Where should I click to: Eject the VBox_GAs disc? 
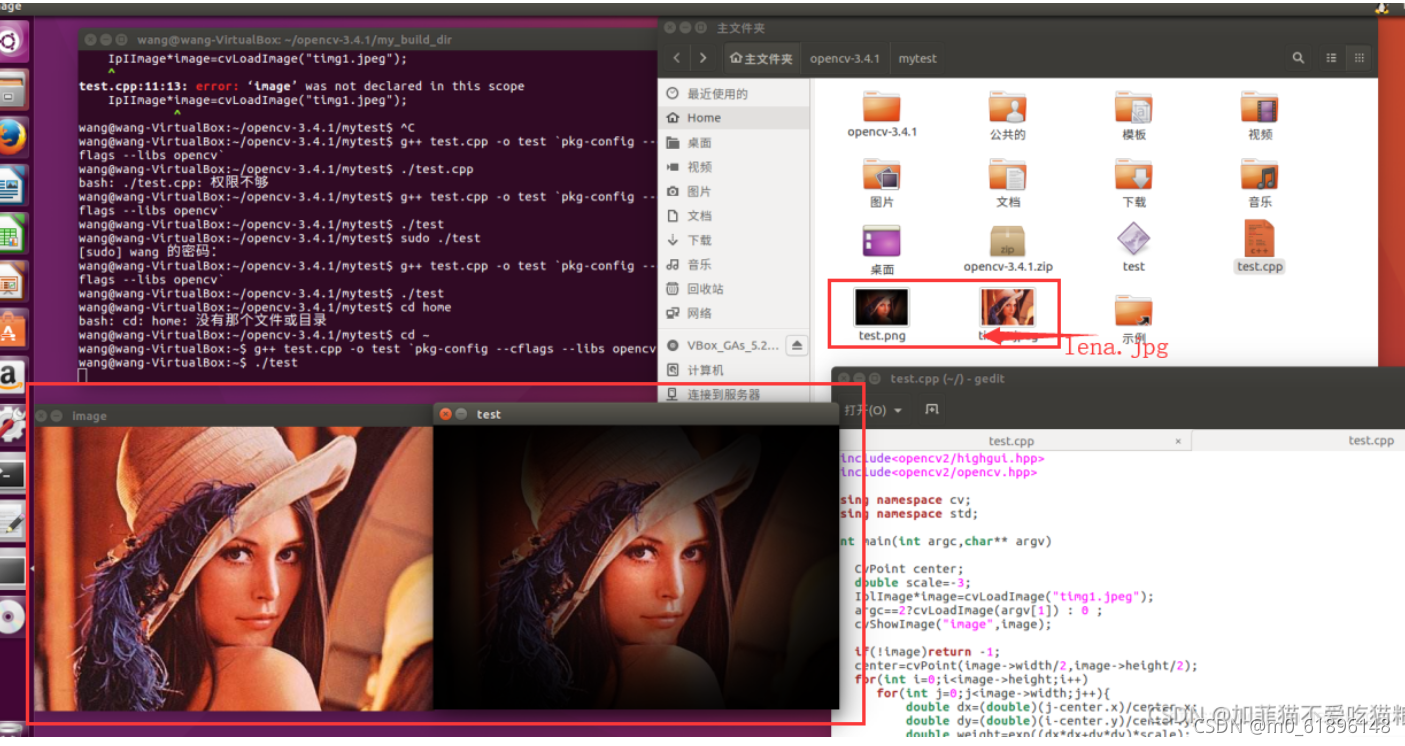[x=797, y=345]
